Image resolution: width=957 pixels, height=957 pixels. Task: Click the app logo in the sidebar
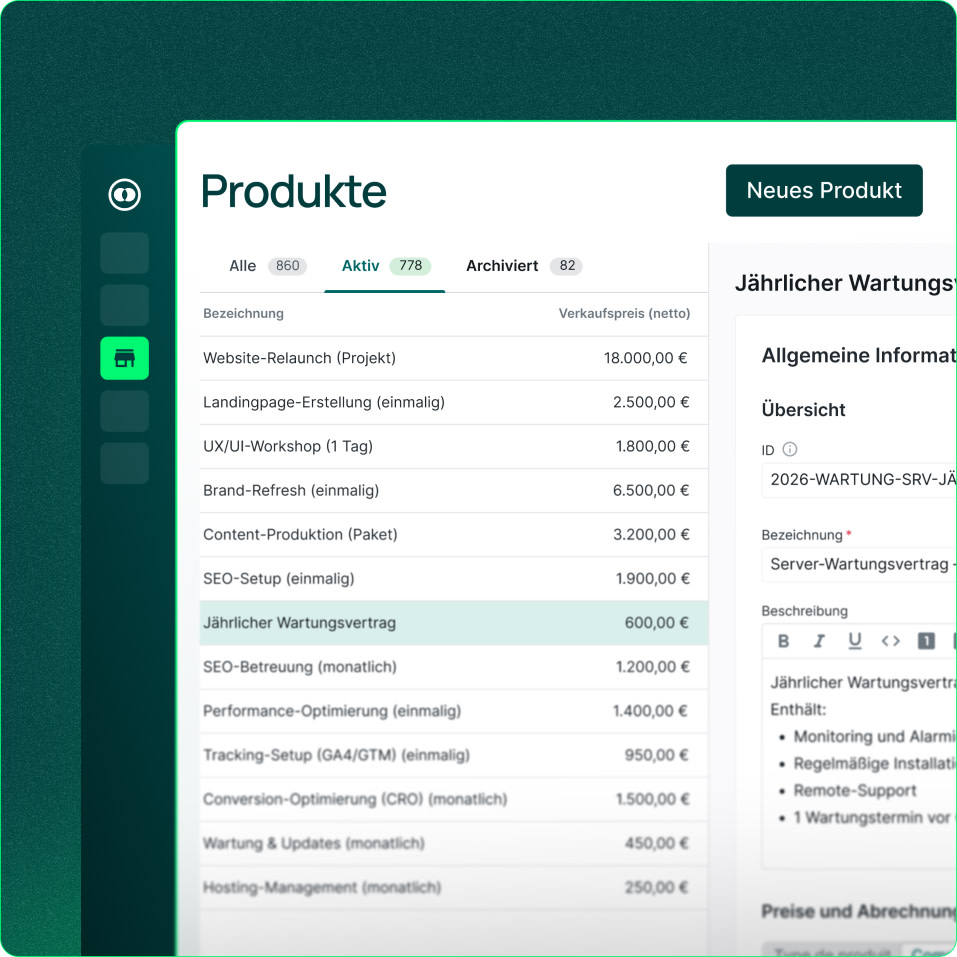point(125,195)
